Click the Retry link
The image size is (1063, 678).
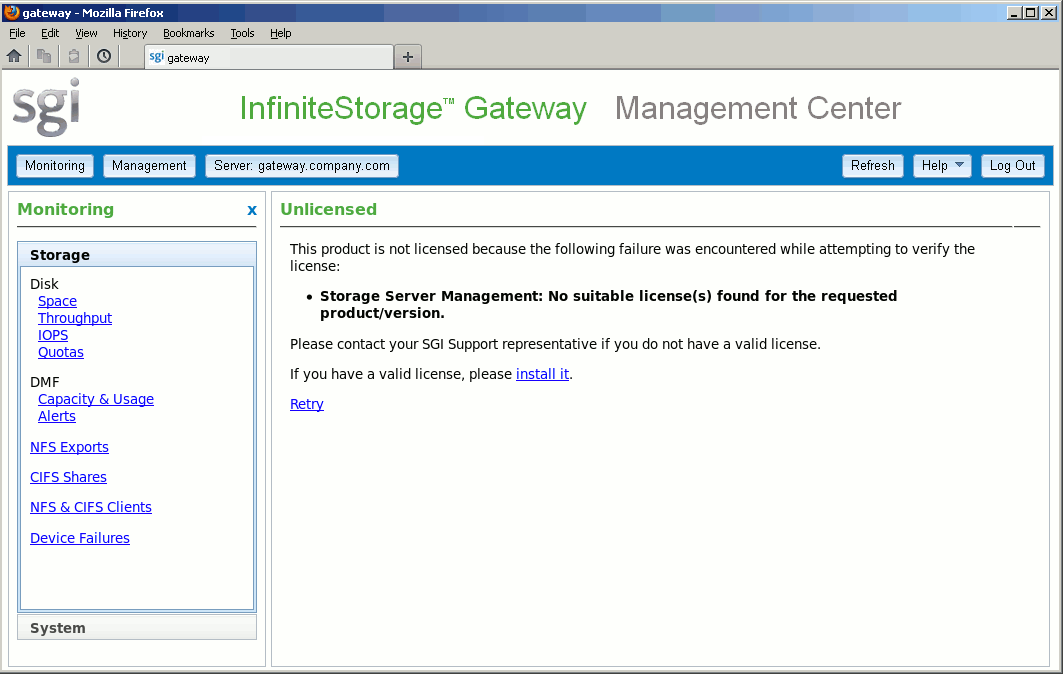pos(306,404)
